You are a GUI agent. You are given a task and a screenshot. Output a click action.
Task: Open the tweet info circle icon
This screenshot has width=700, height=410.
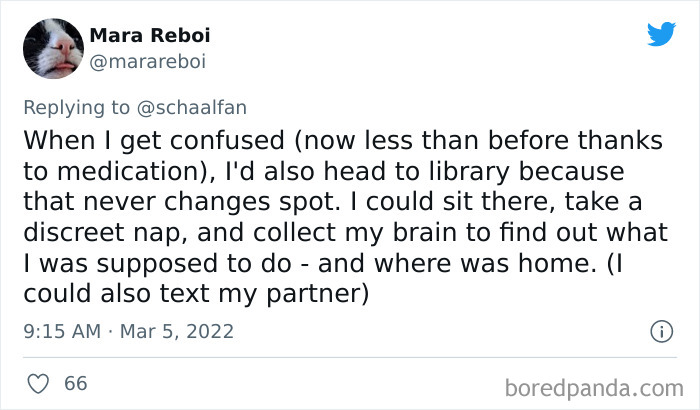pyautogui.click(x=660, y=330)
